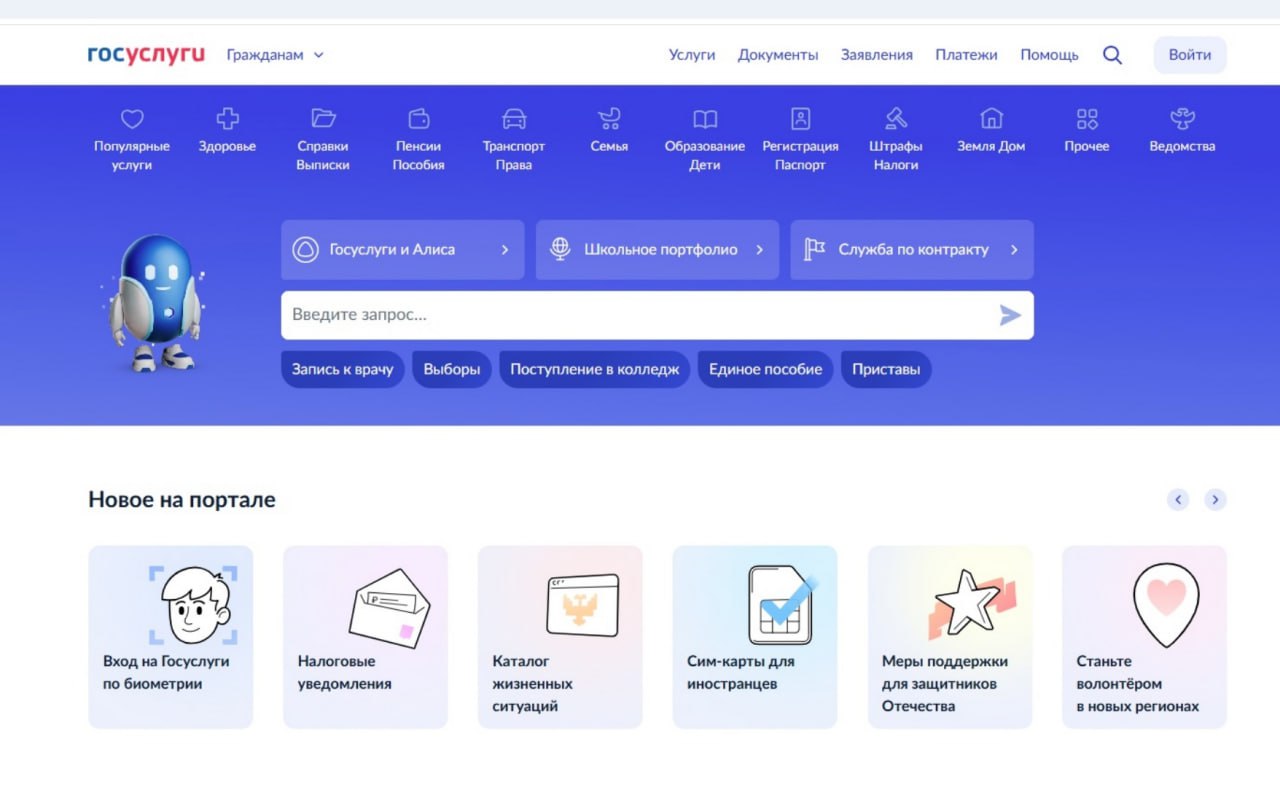Select the Образование Дети book icon
The height and width of the screenshot is (787, 1280).
pyautogui.click(x=705, y=119)
